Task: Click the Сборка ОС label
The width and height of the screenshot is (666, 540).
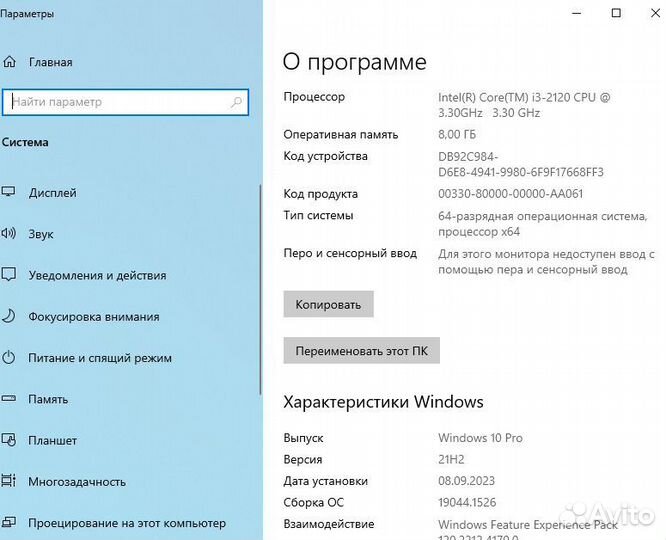Action: pyautogui.click(x=313, y=503)
